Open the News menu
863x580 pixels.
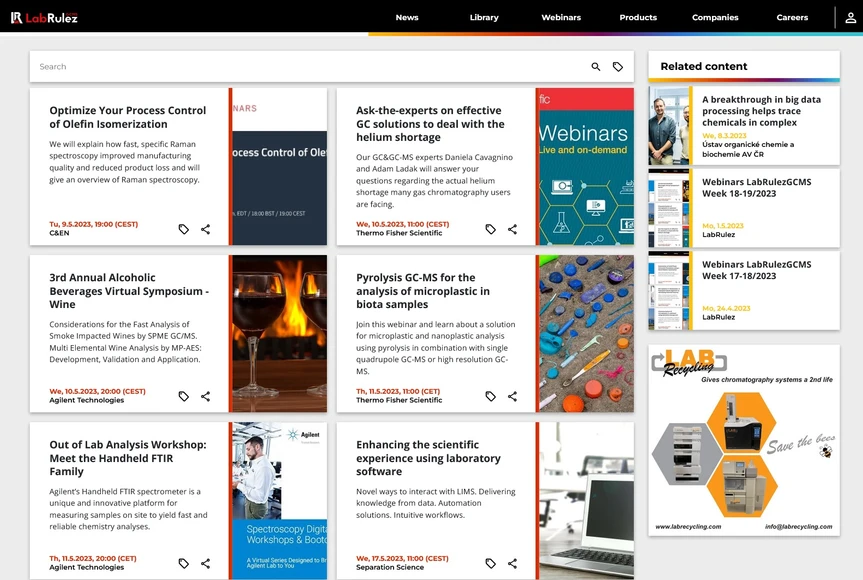pos(407,18)
